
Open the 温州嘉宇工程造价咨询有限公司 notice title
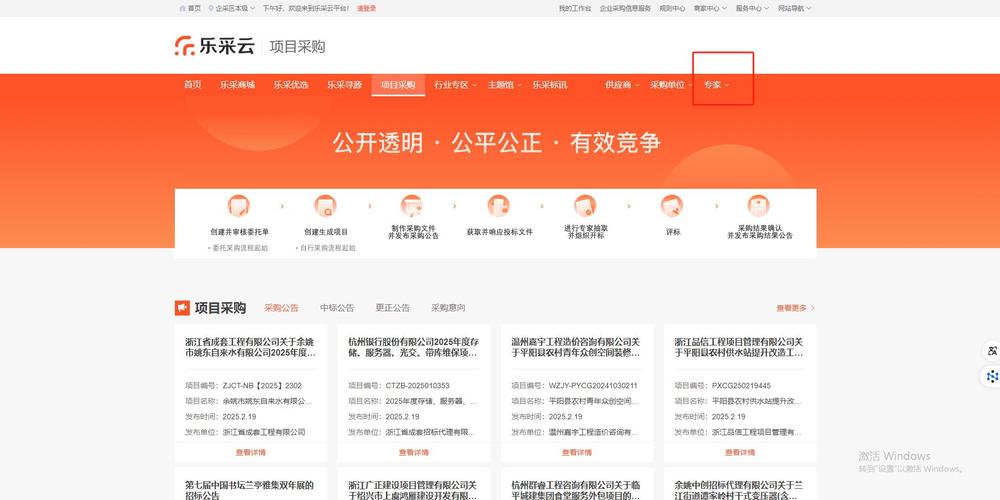[x=577, y=348]
